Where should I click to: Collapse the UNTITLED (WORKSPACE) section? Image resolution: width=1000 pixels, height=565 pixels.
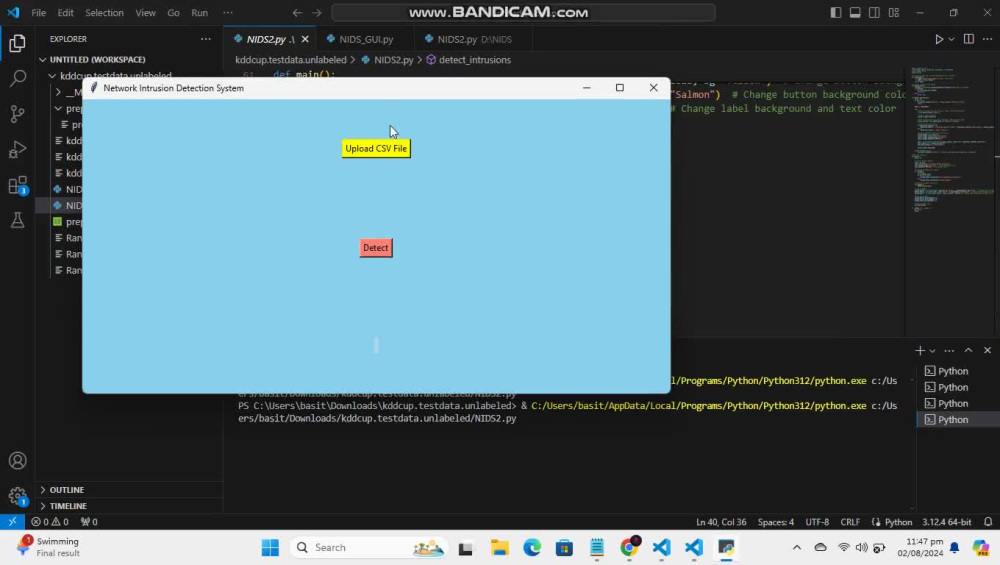tap(129, 59)
